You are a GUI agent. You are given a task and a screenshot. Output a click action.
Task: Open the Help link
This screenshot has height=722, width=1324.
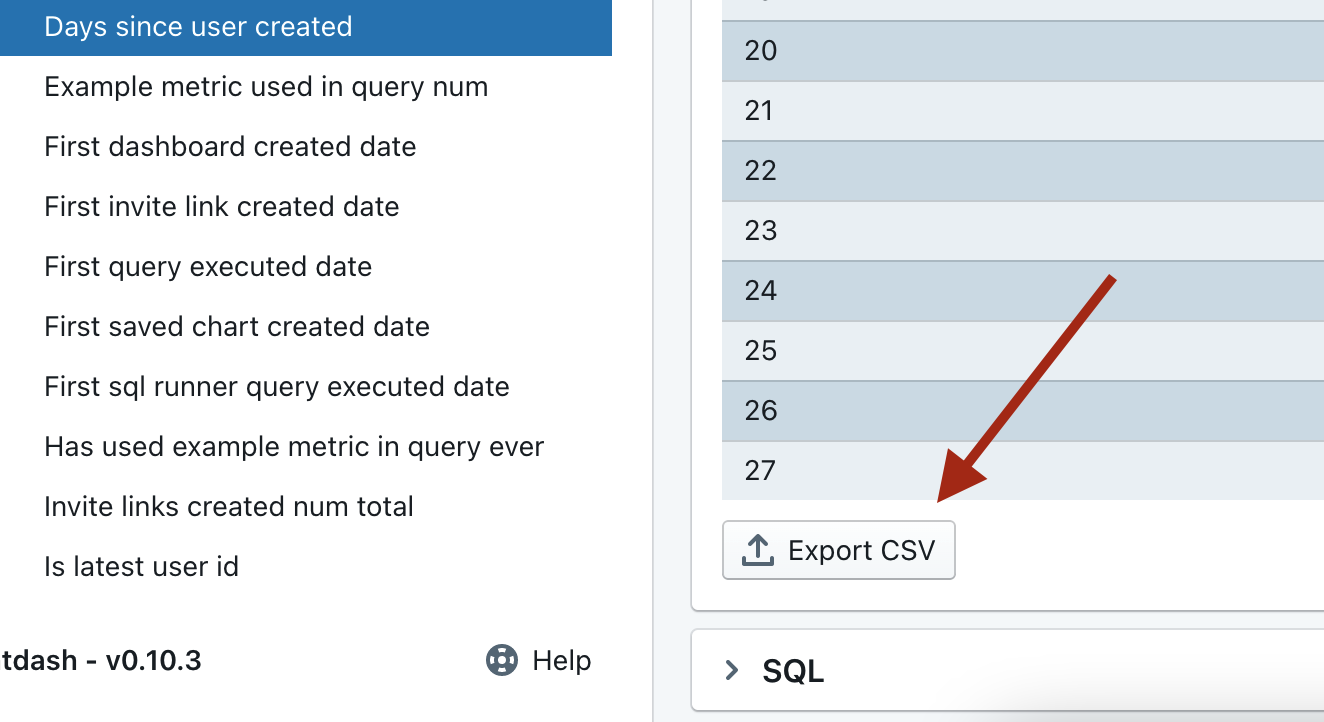click(561, 661)
